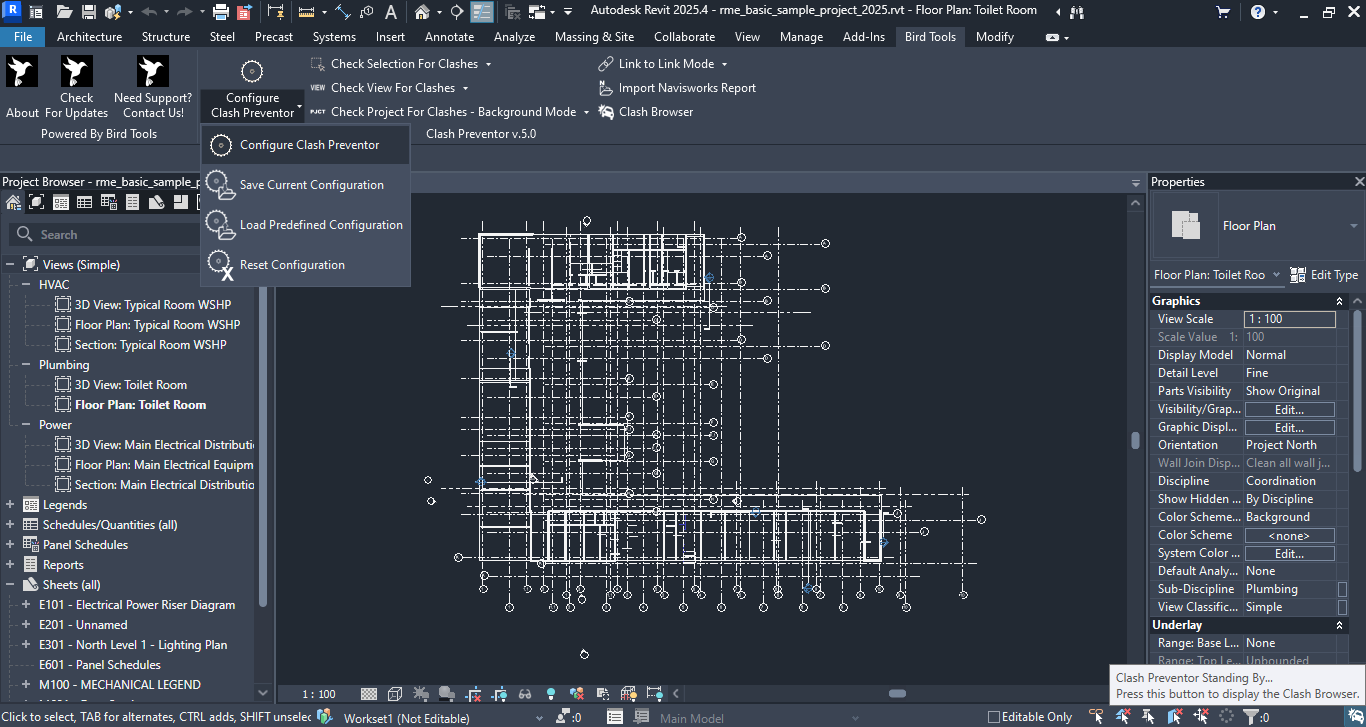Click the horizontal scrollbar below the drawing view
The image size is (1366, 727).
[x=897, y=694]
